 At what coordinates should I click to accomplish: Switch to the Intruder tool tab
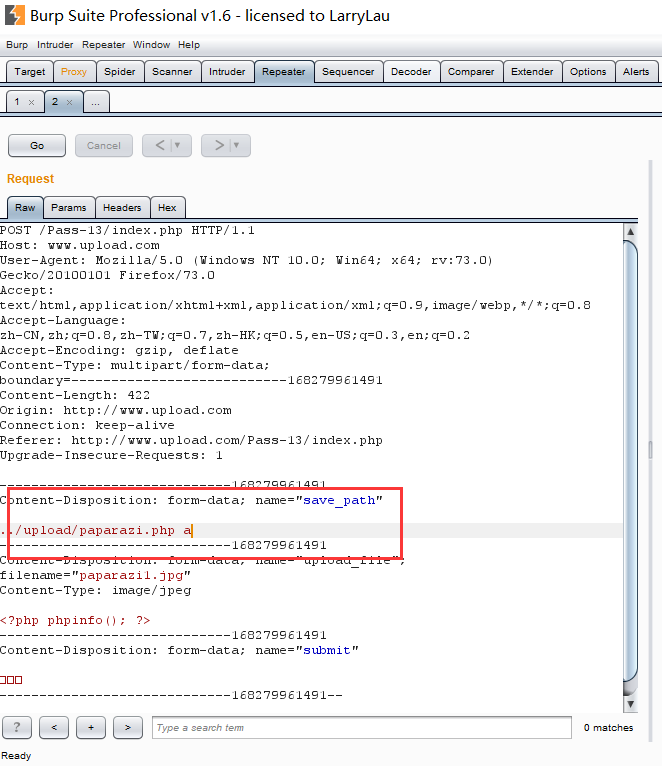(x=227, y=72)
